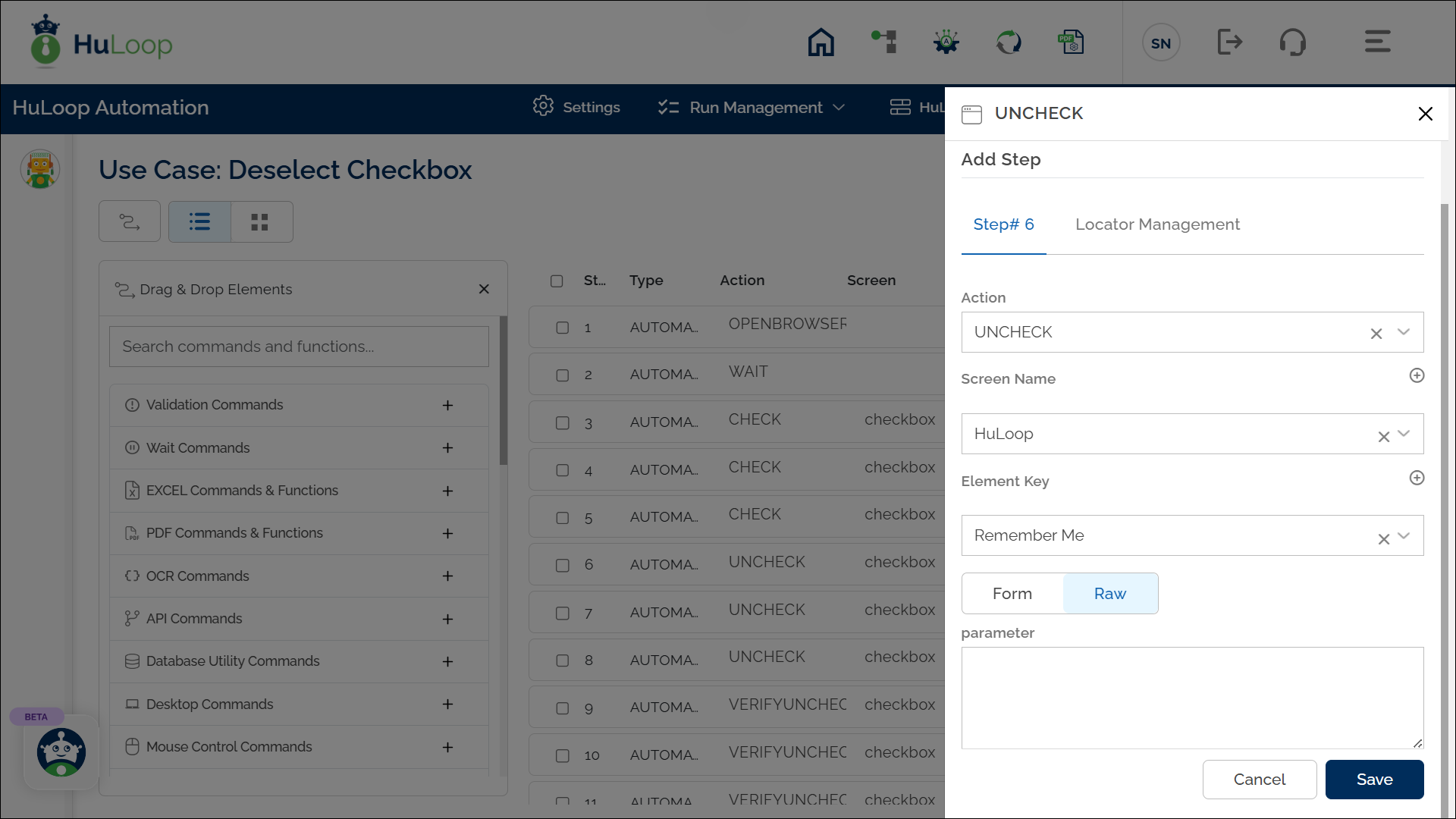
Task: Expand the Element Key Remember Me dropdown
Action: click(x=1404, y=536)
